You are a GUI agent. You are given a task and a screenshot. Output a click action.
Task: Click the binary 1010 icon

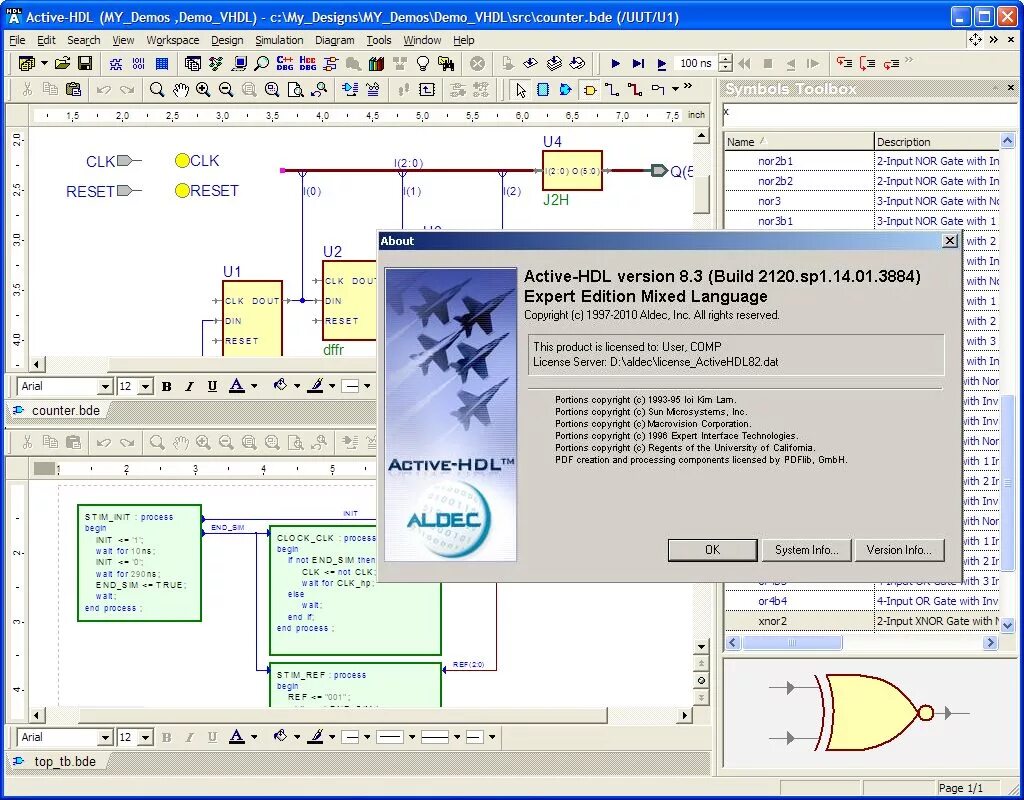click(x=138, y=63)
